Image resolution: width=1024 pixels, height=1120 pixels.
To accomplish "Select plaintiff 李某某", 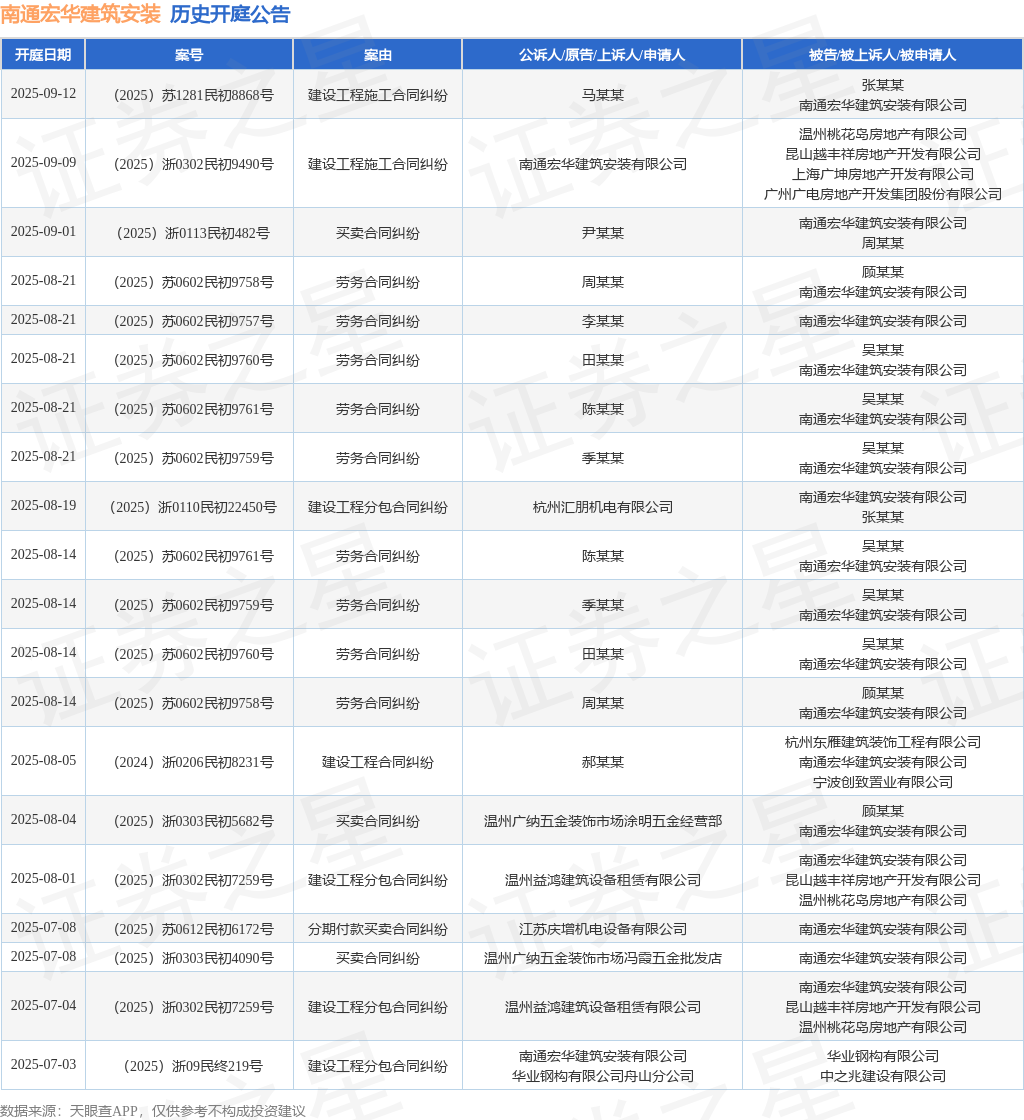I will click(x=603, y=321).
